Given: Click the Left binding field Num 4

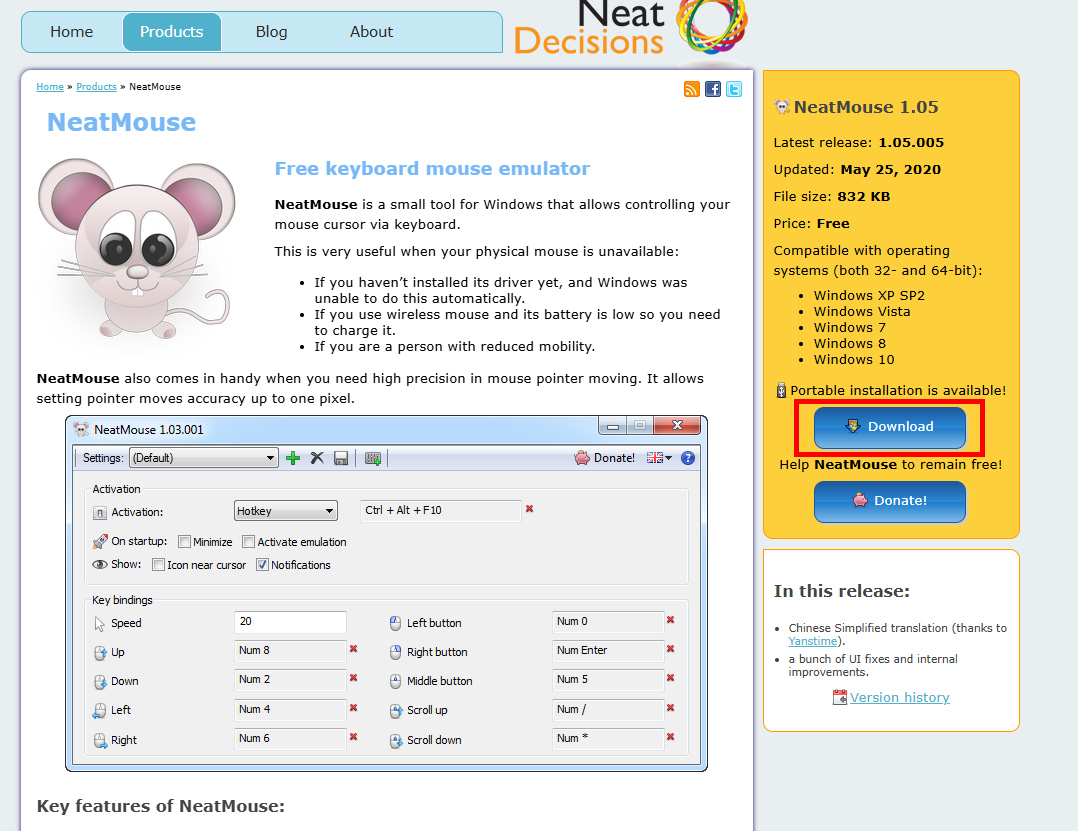Looking at the screenshot, I should tap(290, 709).
